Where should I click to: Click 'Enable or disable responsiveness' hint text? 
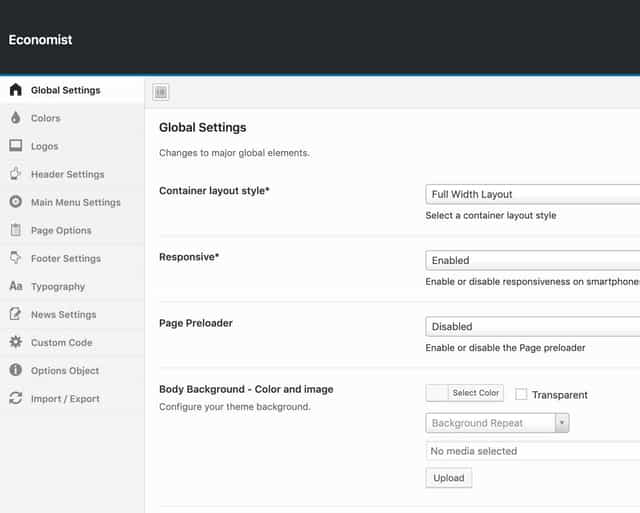[533, 282]
